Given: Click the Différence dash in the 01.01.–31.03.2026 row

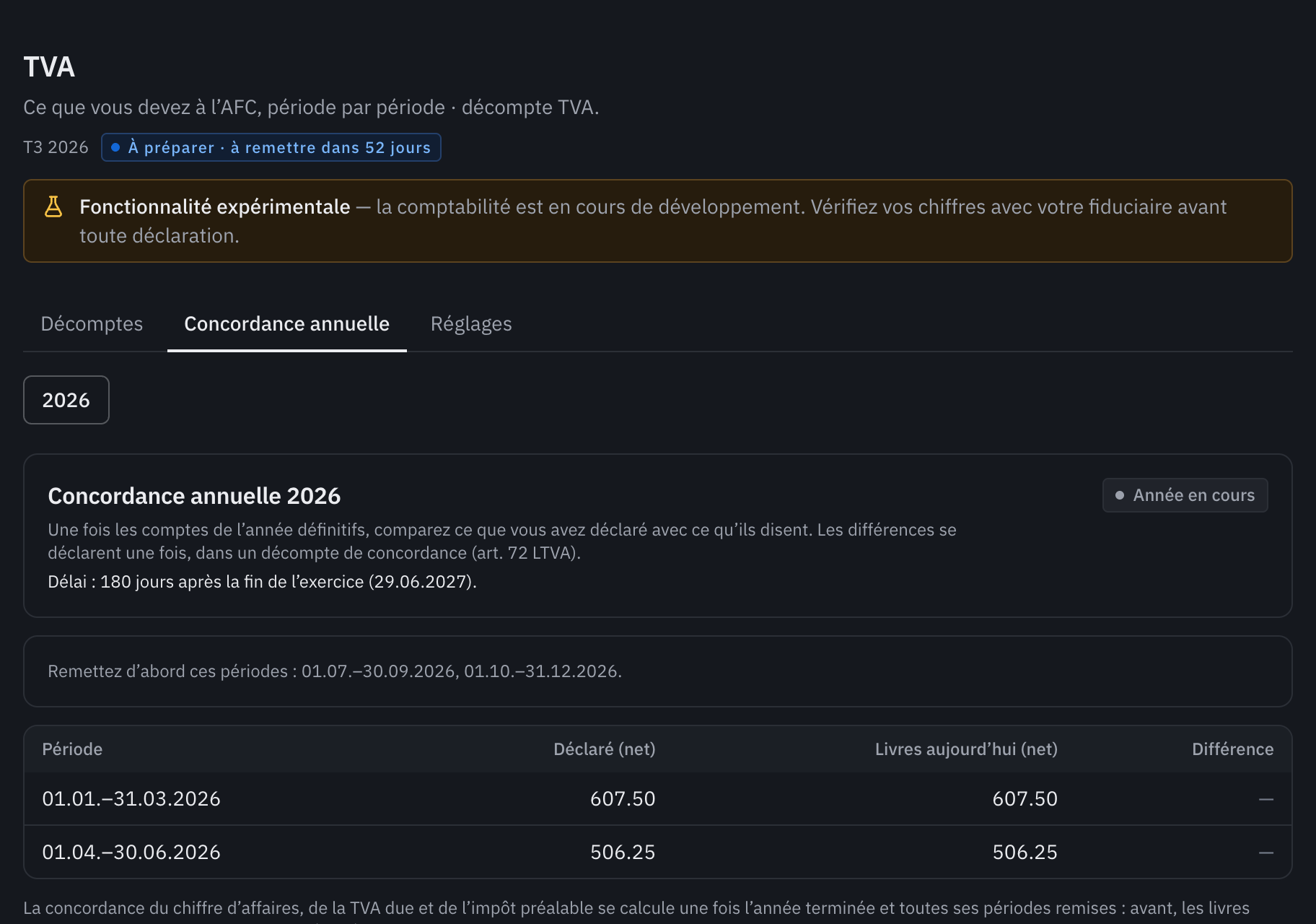Looking at the screenshot, I should [1265, 799].
